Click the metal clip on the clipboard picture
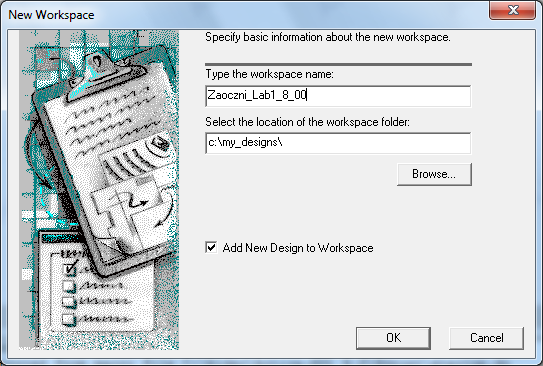The height and width of the screenshot is (366, 543). [100, 71]
